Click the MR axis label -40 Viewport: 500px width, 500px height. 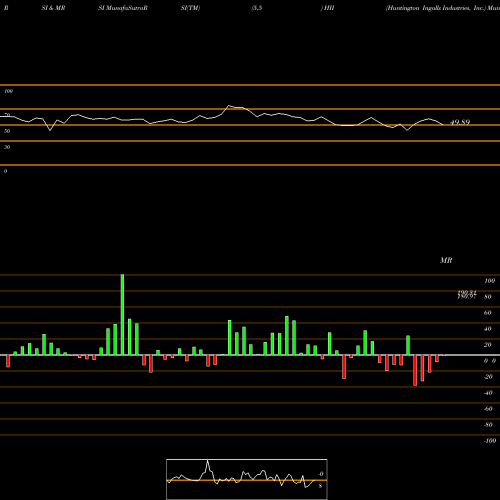click(488, 393)
